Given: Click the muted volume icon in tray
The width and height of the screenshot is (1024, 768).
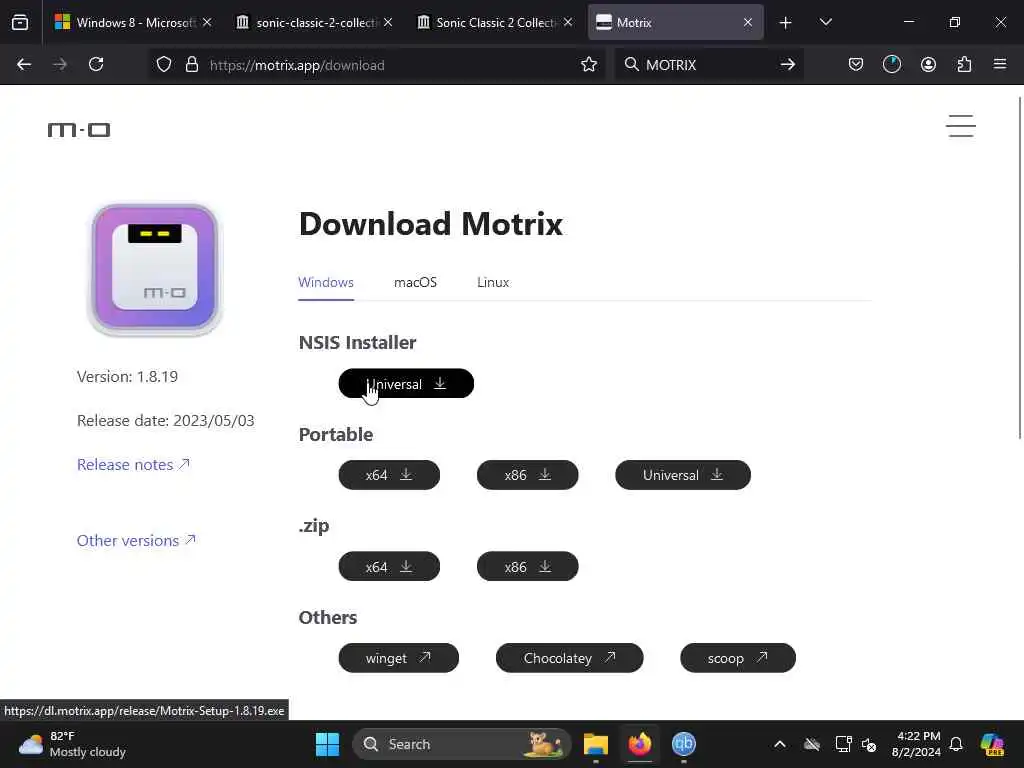Looking at the screenshot, I should [x=869, y=744].
